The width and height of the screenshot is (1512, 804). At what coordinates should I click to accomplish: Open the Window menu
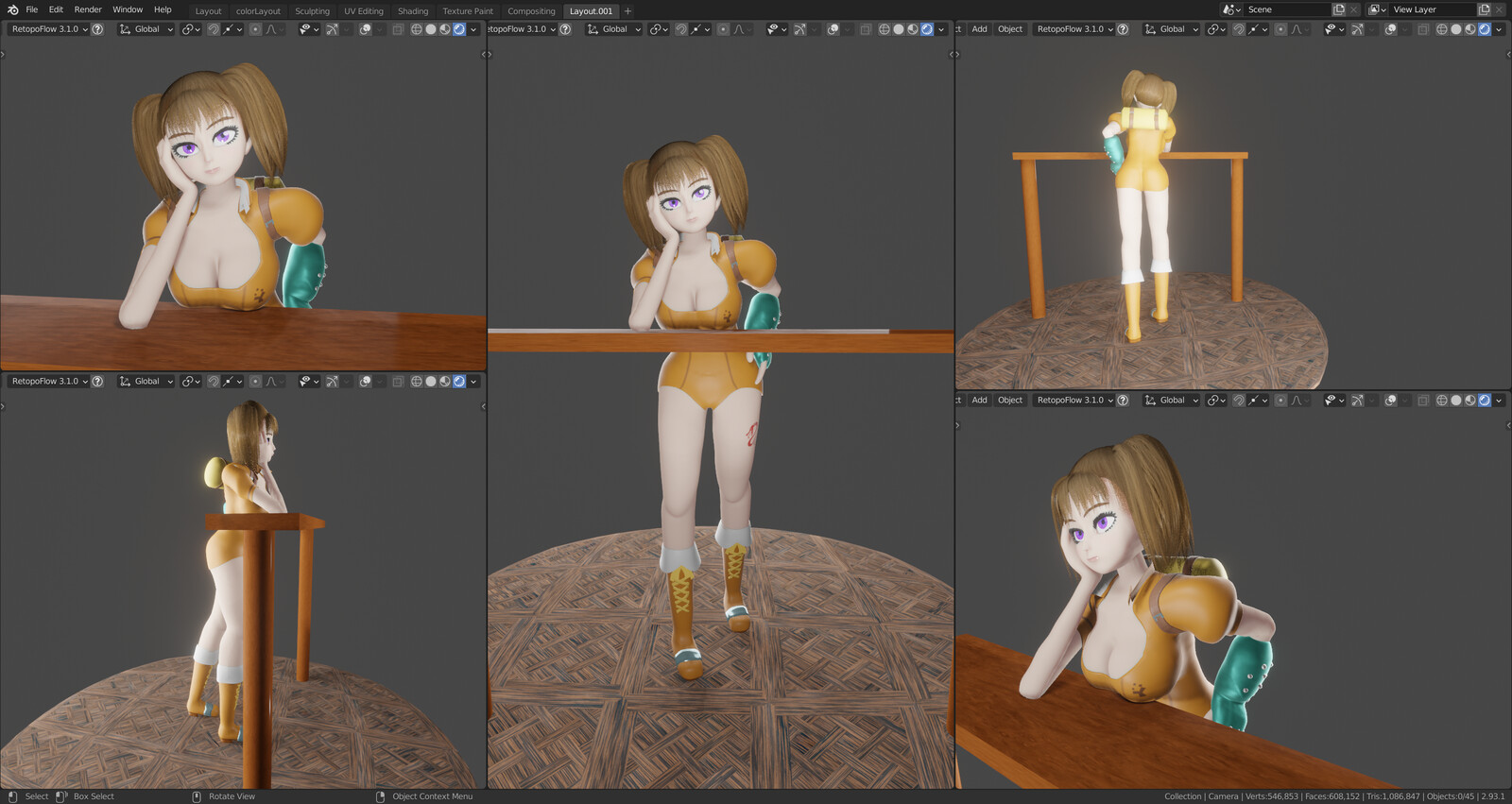[128, 9]
